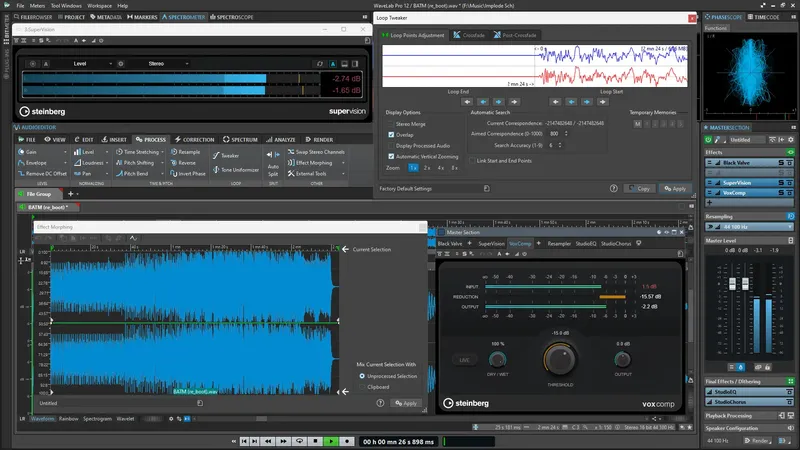Screen dimensions: 800x450
Task: Click the Auto Split icon
Action: click(273, 153)
